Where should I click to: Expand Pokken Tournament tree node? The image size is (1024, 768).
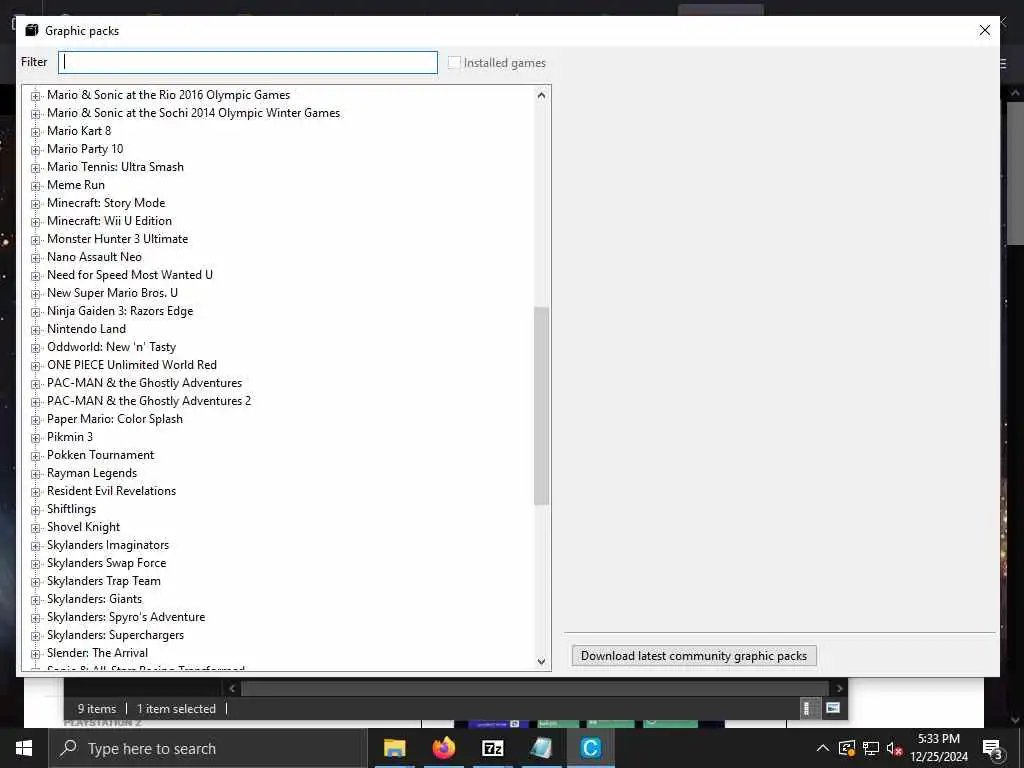click(36, 456)
